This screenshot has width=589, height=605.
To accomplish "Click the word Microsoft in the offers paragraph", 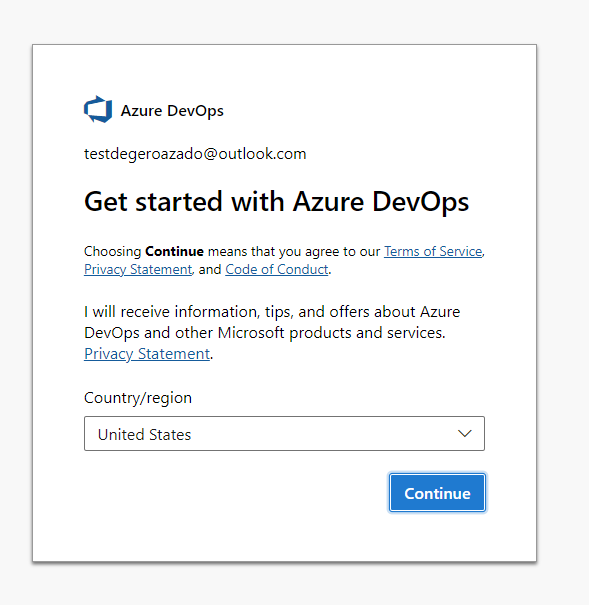I will 251,333.
